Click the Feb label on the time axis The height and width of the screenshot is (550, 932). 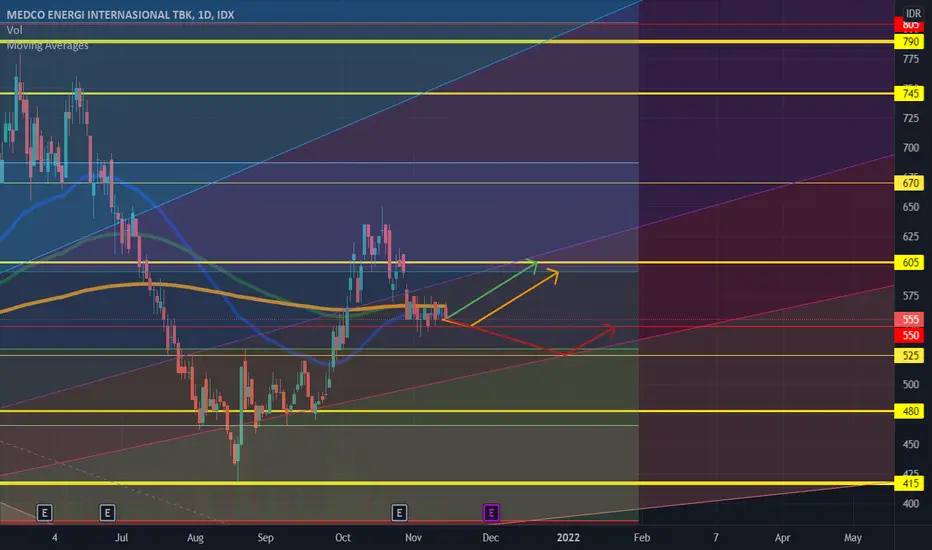coord(642,538)
